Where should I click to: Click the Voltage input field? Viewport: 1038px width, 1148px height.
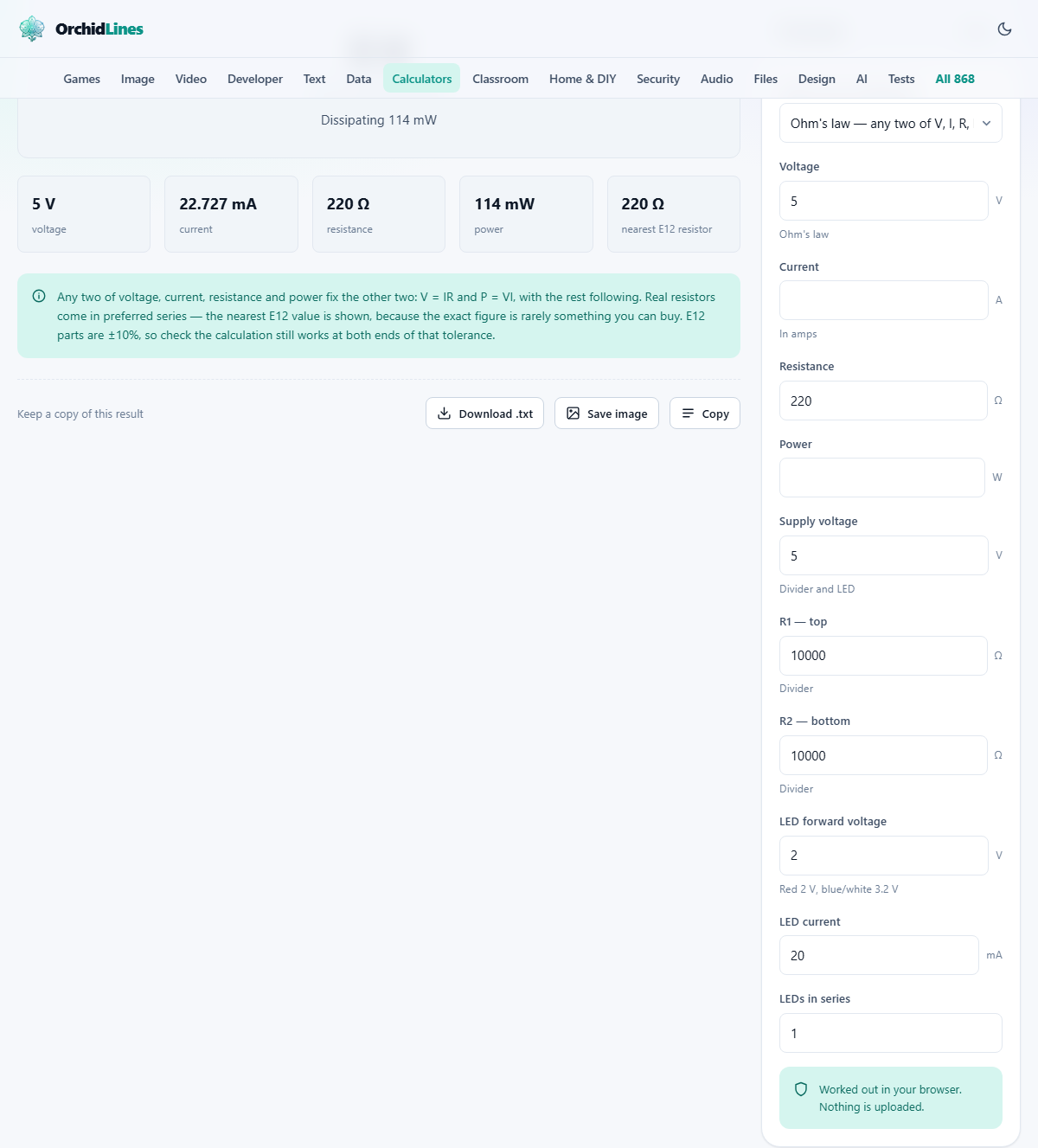883,201
